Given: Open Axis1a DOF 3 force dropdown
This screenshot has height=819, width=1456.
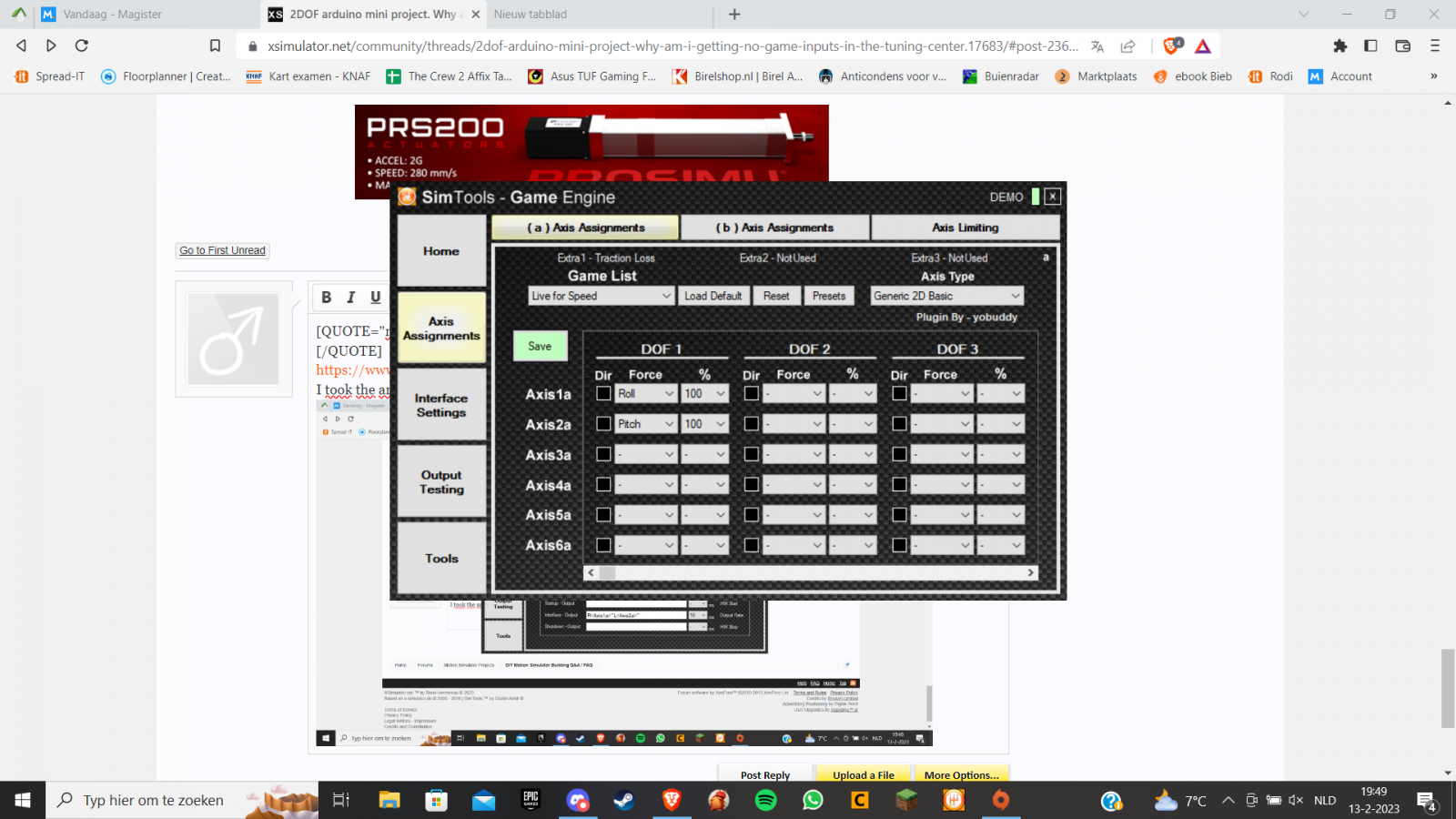Looking at the screenshot, I should [x=942, y=393].
